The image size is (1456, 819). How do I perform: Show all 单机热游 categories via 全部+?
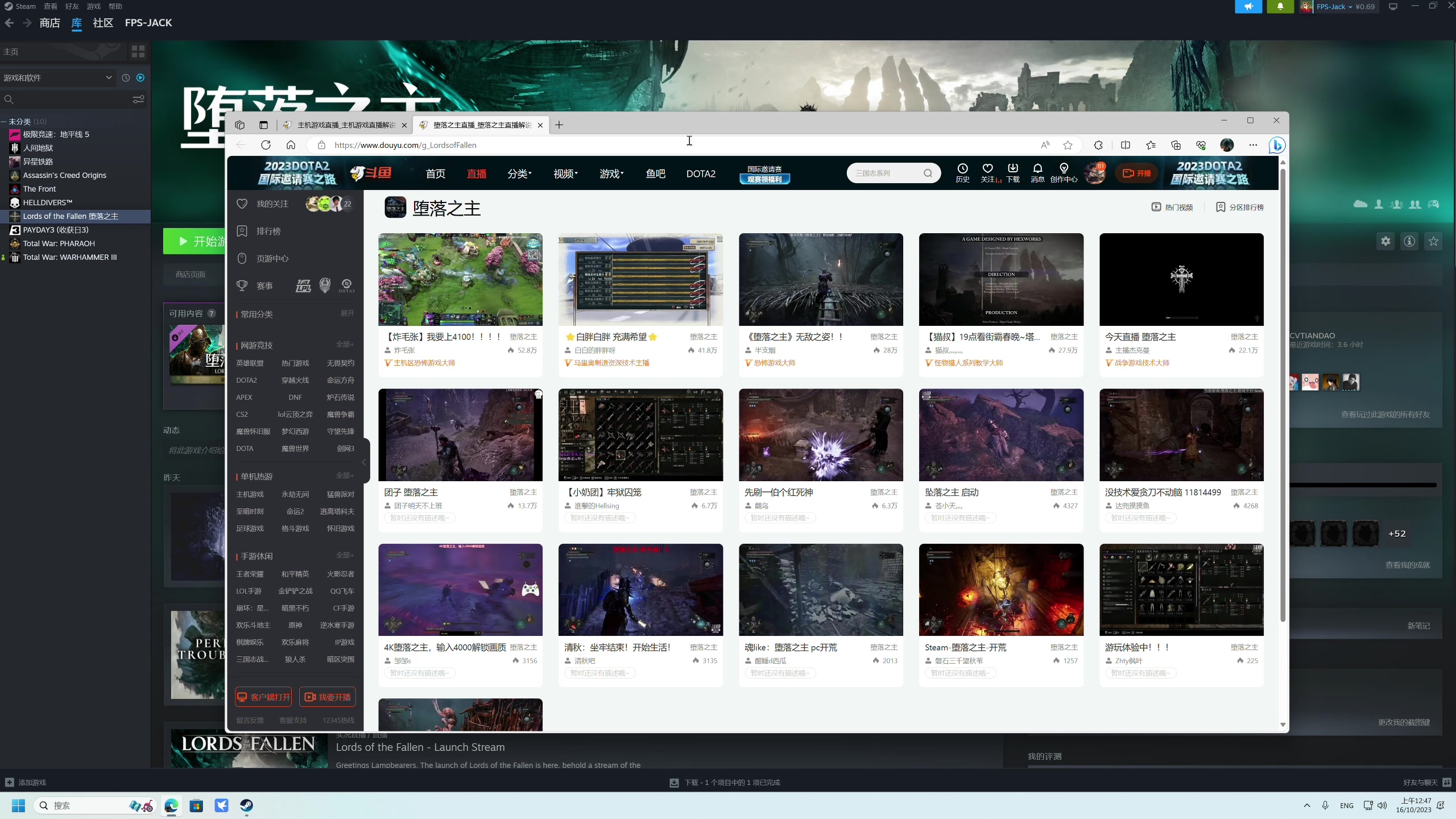coord(345,475)
